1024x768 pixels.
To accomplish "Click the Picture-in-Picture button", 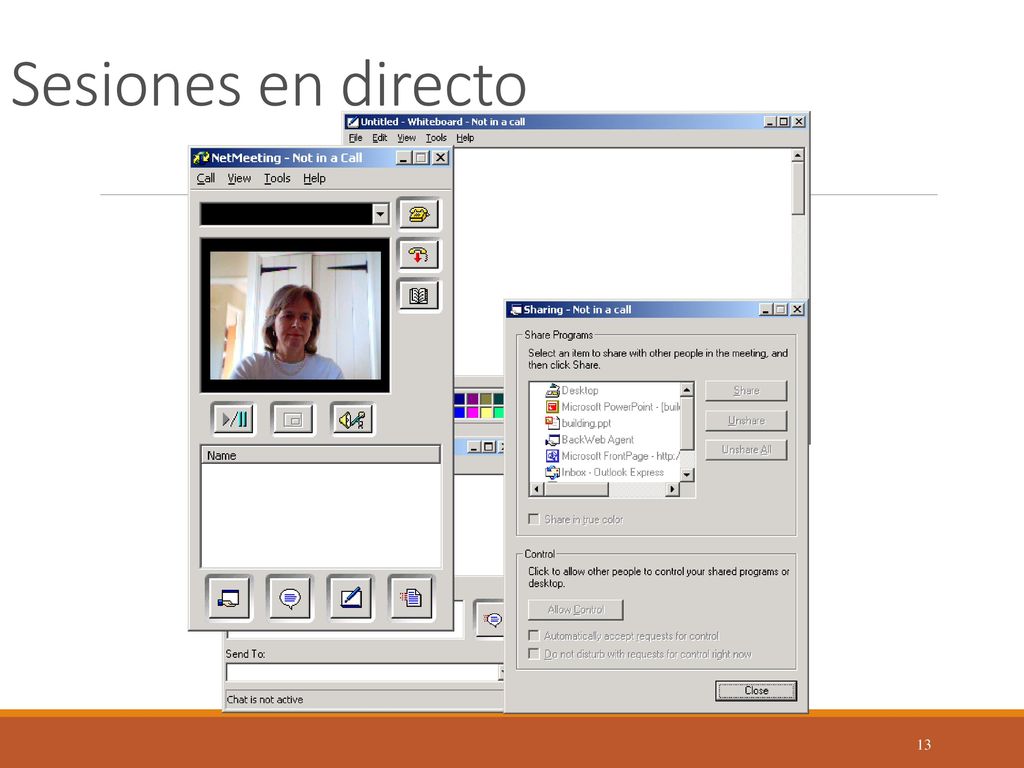I will pyautogui.click(x=293, y=419).
